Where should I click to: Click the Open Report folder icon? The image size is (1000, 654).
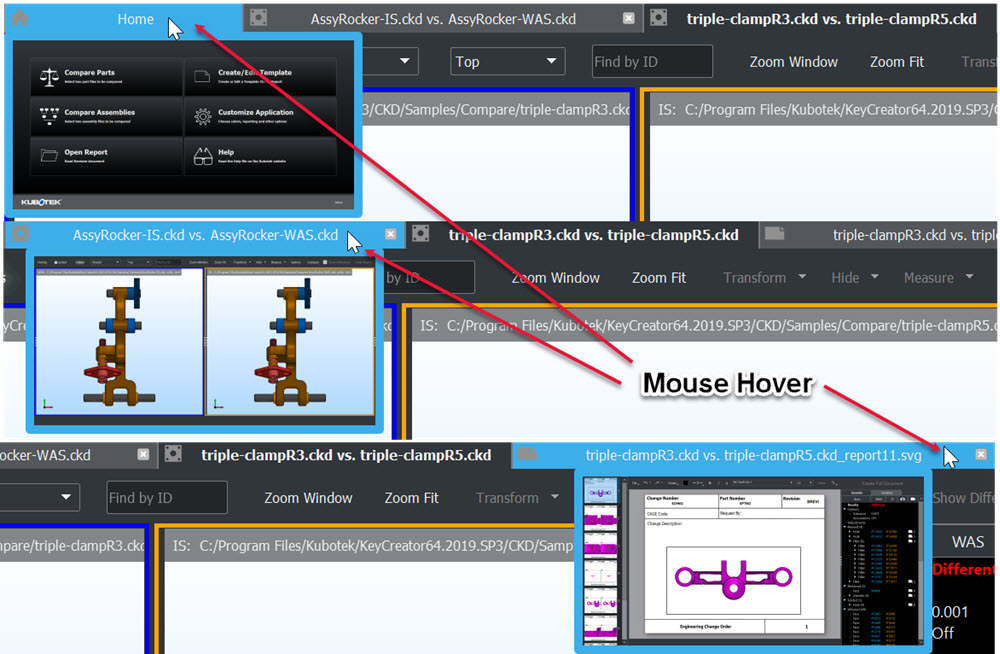[47, 153]
